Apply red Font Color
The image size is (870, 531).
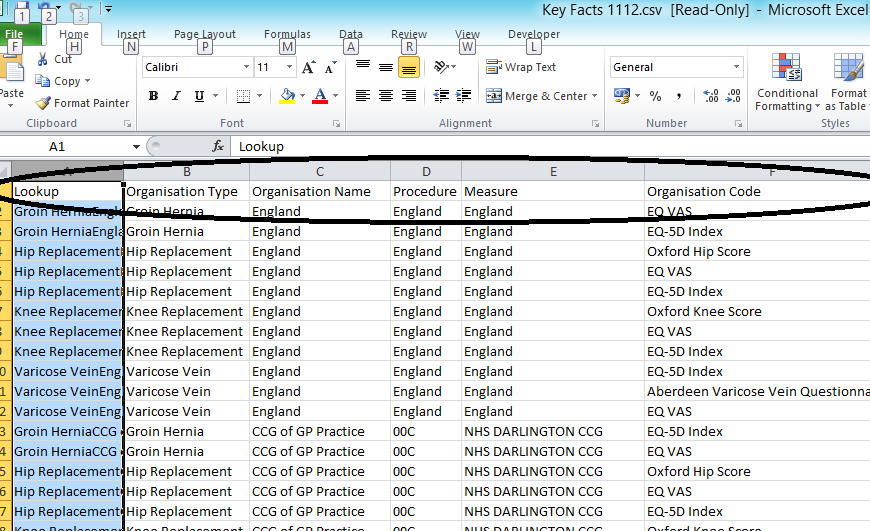tap(320, 96)
